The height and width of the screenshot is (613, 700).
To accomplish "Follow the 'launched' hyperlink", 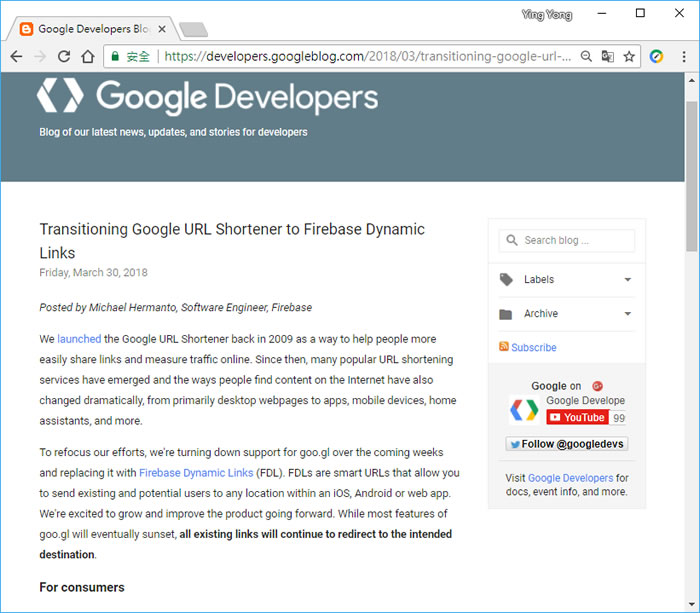I will (x=79, y=339).
